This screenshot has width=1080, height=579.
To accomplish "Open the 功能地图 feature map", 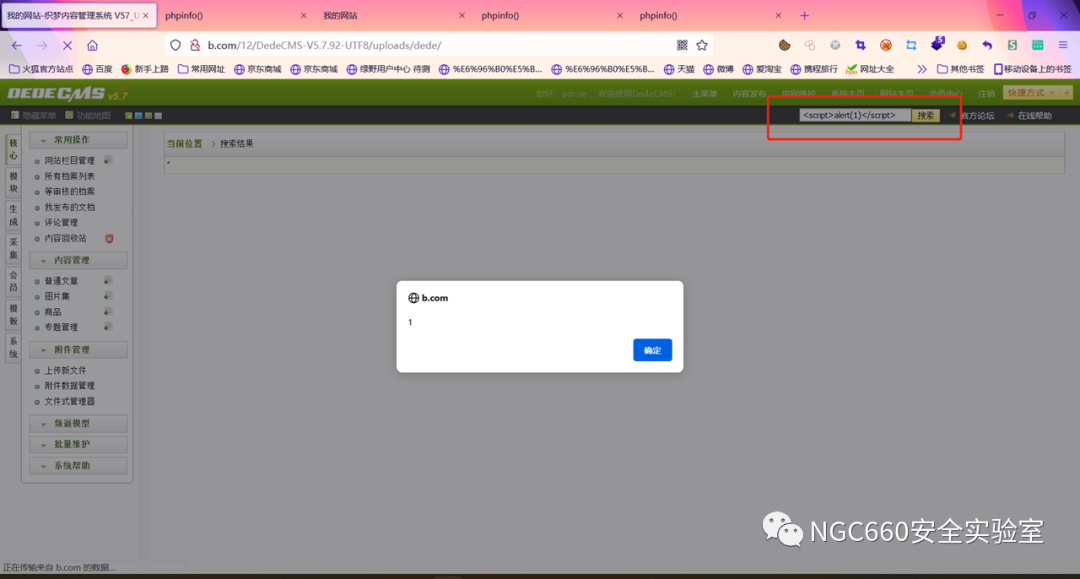I will pos(87,116).
